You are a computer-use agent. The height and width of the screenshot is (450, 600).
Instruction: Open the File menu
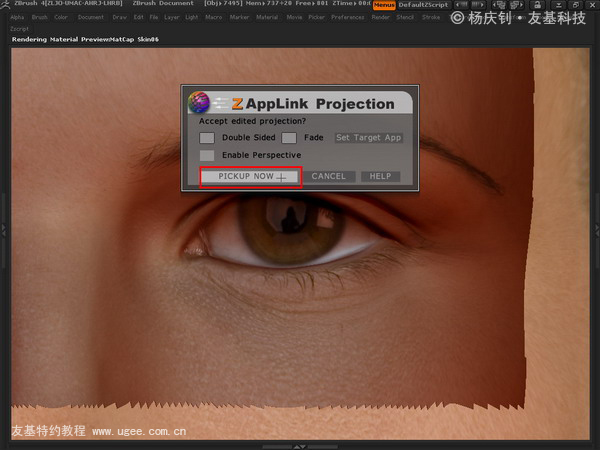point(154,17)
